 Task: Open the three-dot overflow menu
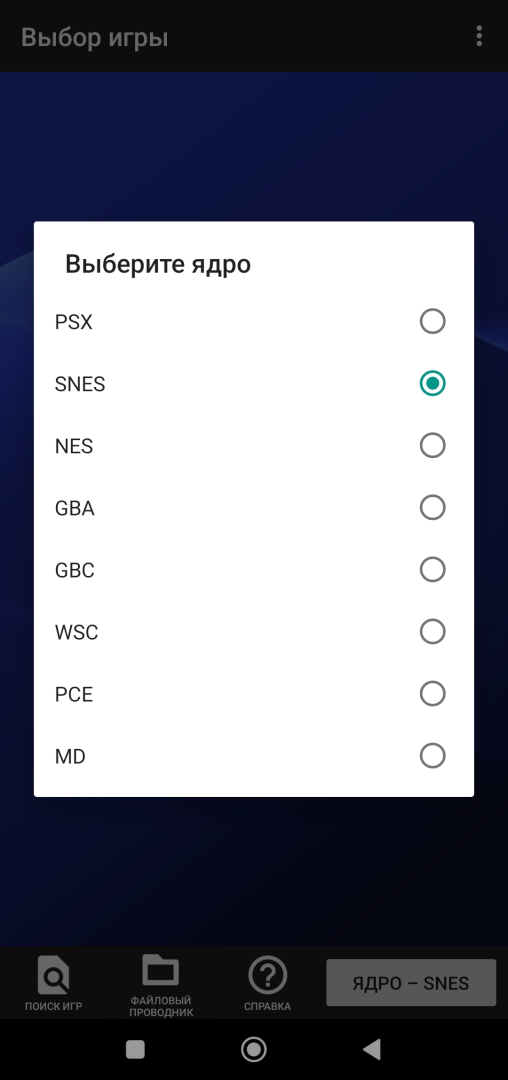[x=479, y=37]
